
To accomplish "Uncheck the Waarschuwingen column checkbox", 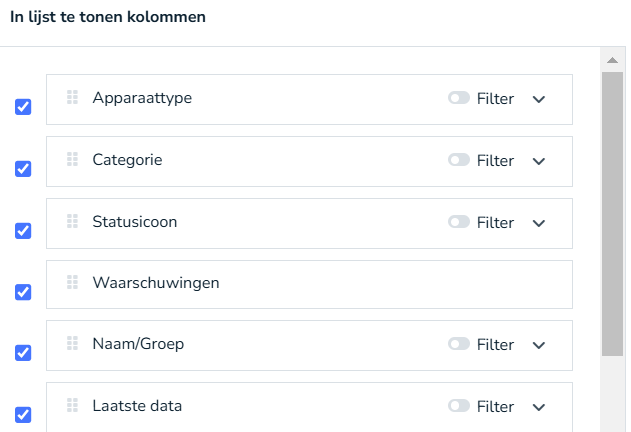I will coord(23,292).
